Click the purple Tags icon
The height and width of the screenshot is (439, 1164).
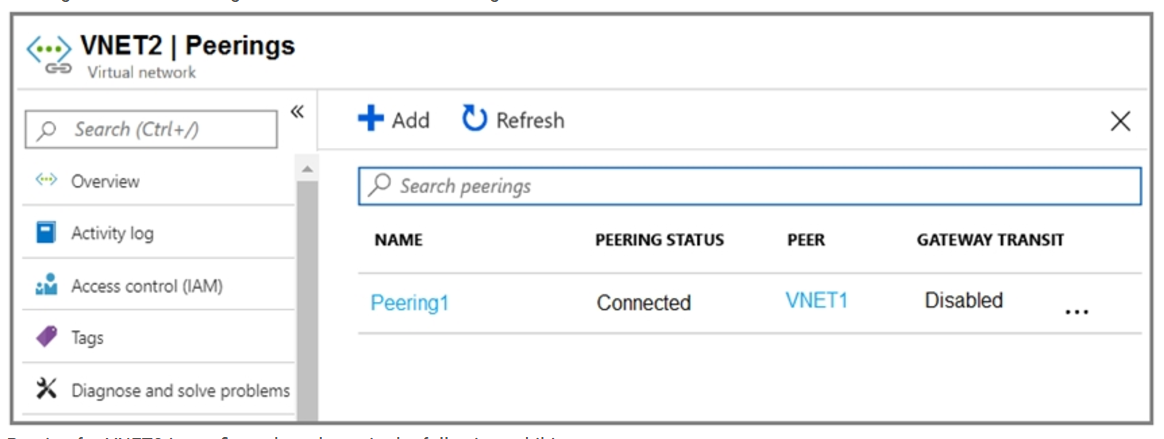pos(46,337)
